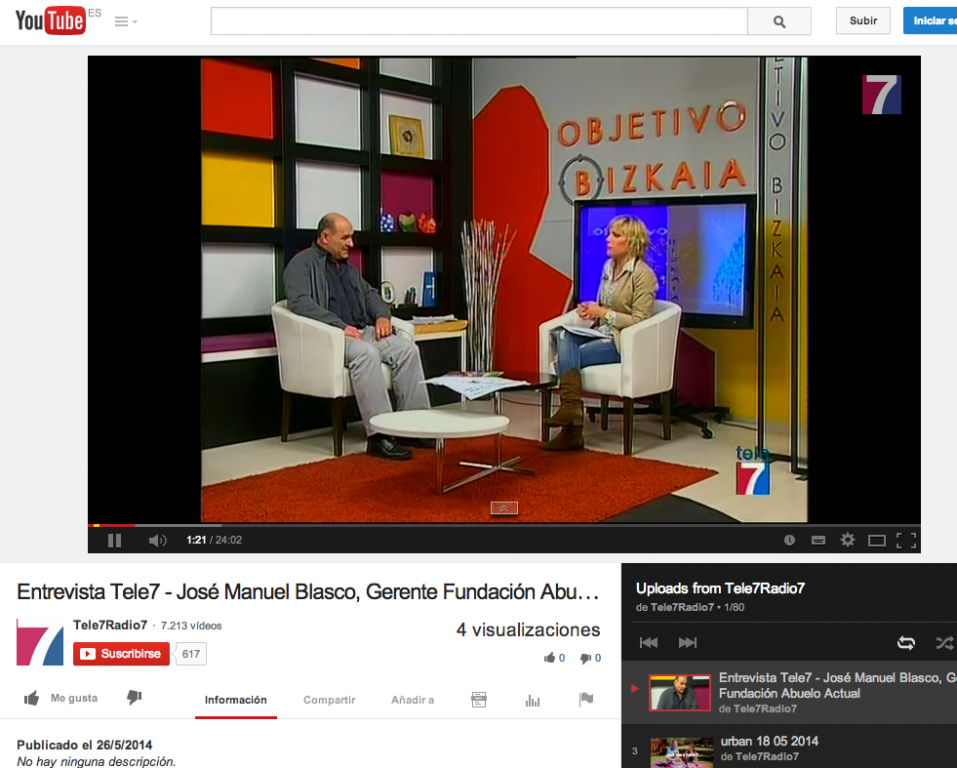Go to previous playlist video

pyautogui.click(x=648, y=643)
